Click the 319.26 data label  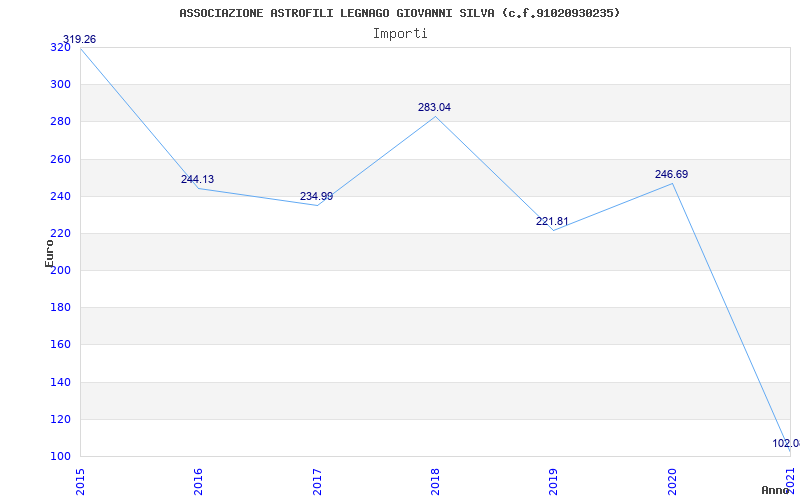(79, 39)
